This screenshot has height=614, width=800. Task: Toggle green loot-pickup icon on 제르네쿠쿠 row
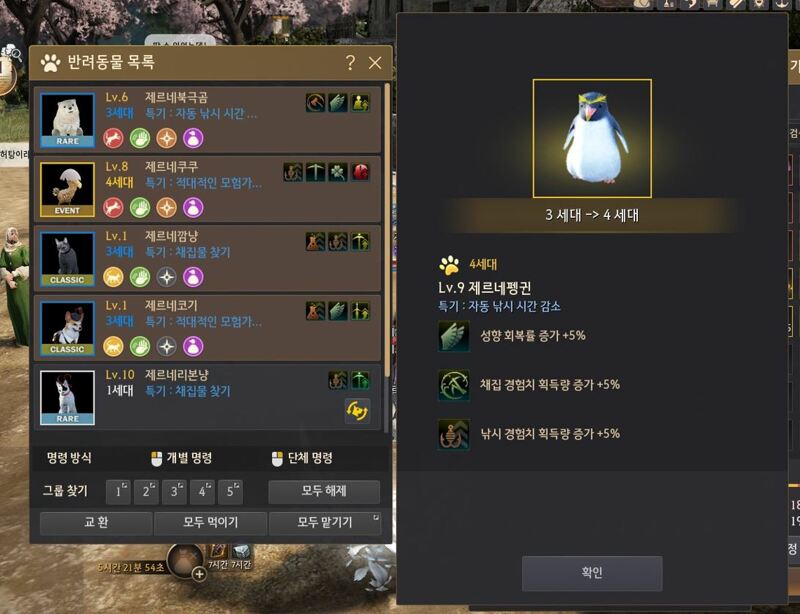tap(140, 208)
